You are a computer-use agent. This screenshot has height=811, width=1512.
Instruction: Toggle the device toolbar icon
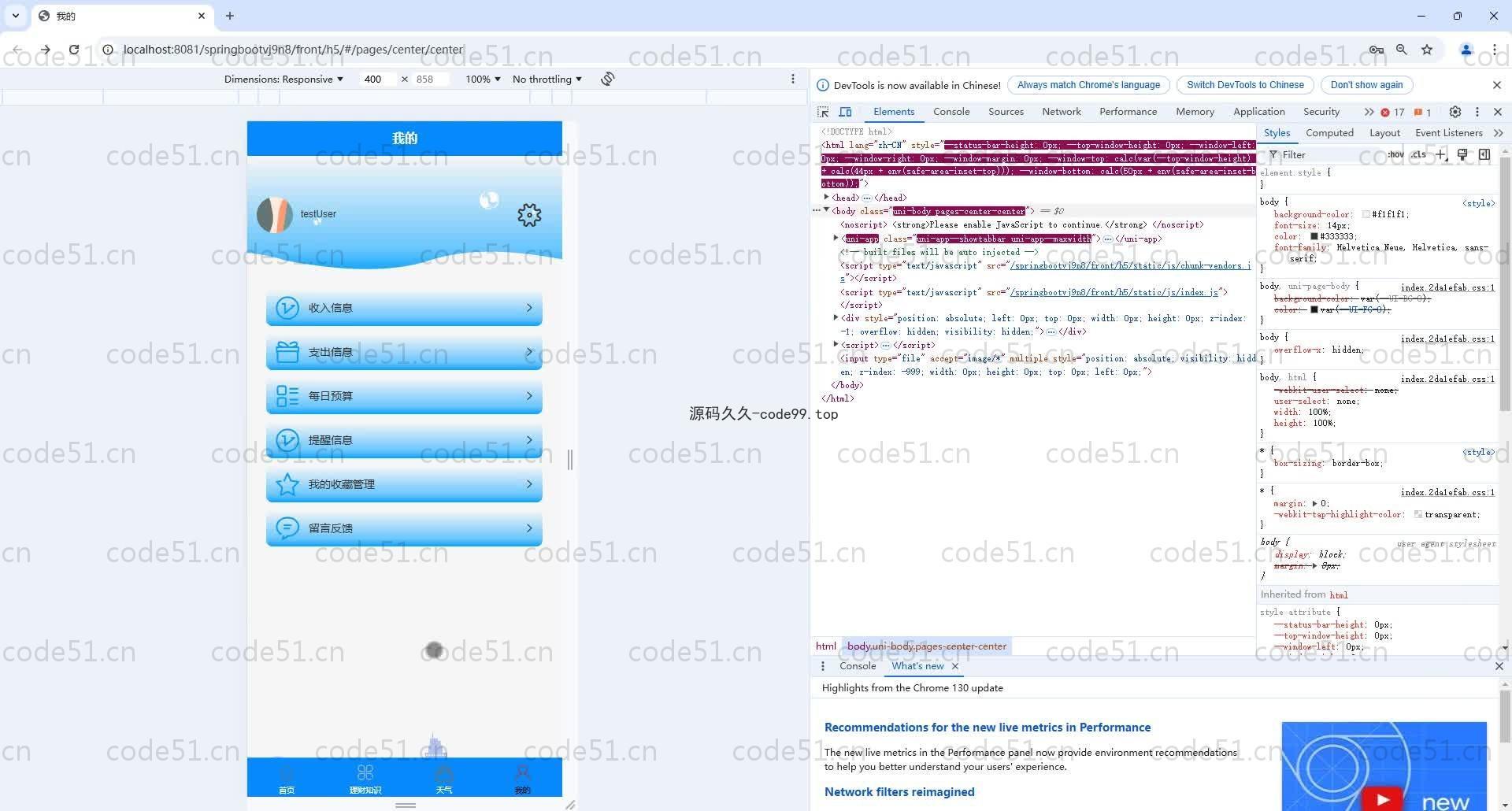(x=845, y=112)
